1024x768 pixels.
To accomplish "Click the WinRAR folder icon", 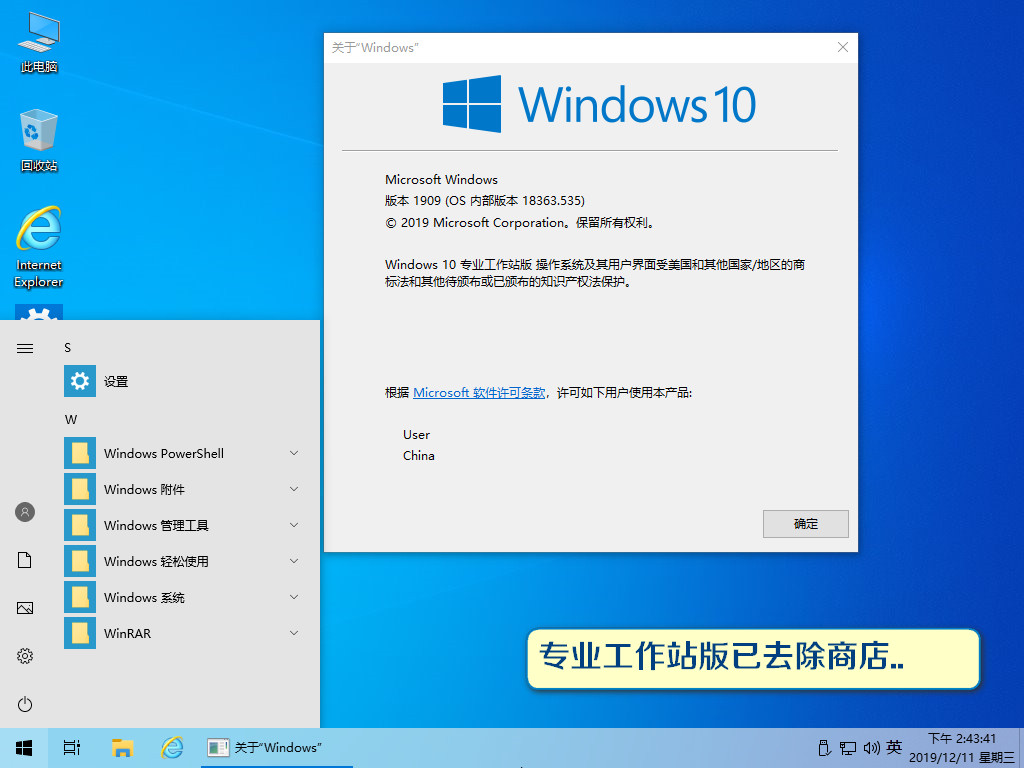I will [x=80, y=633].
